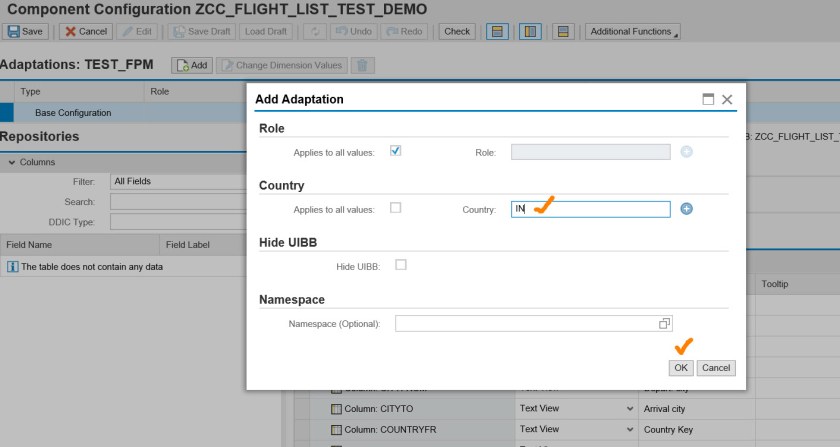Open the CITYTO Text View dropdown
This screenshot has height=447, width=840.
(630, 409)
